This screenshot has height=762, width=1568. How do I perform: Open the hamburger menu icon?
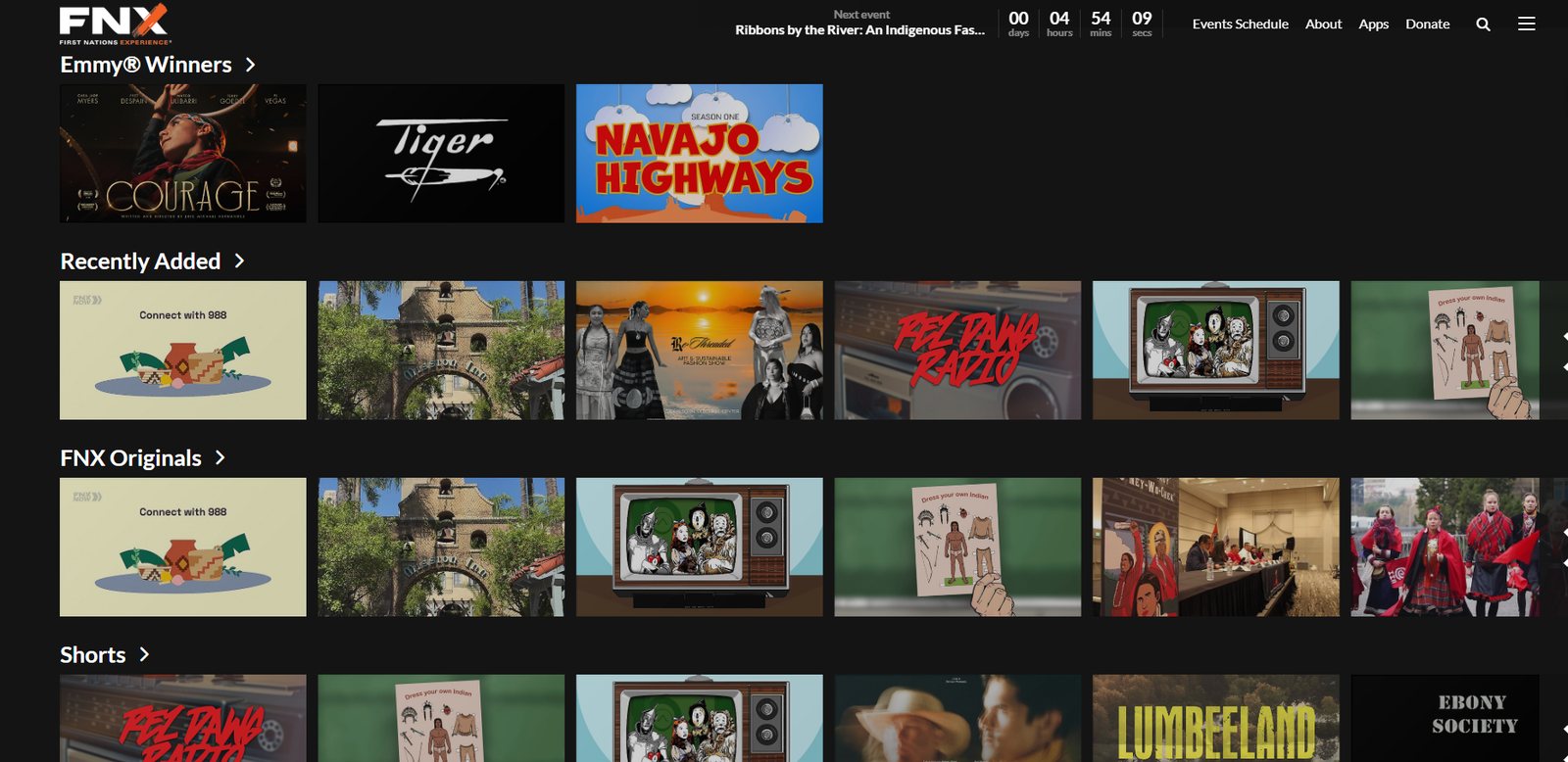pyautogui.click(x=1527, y=24)
